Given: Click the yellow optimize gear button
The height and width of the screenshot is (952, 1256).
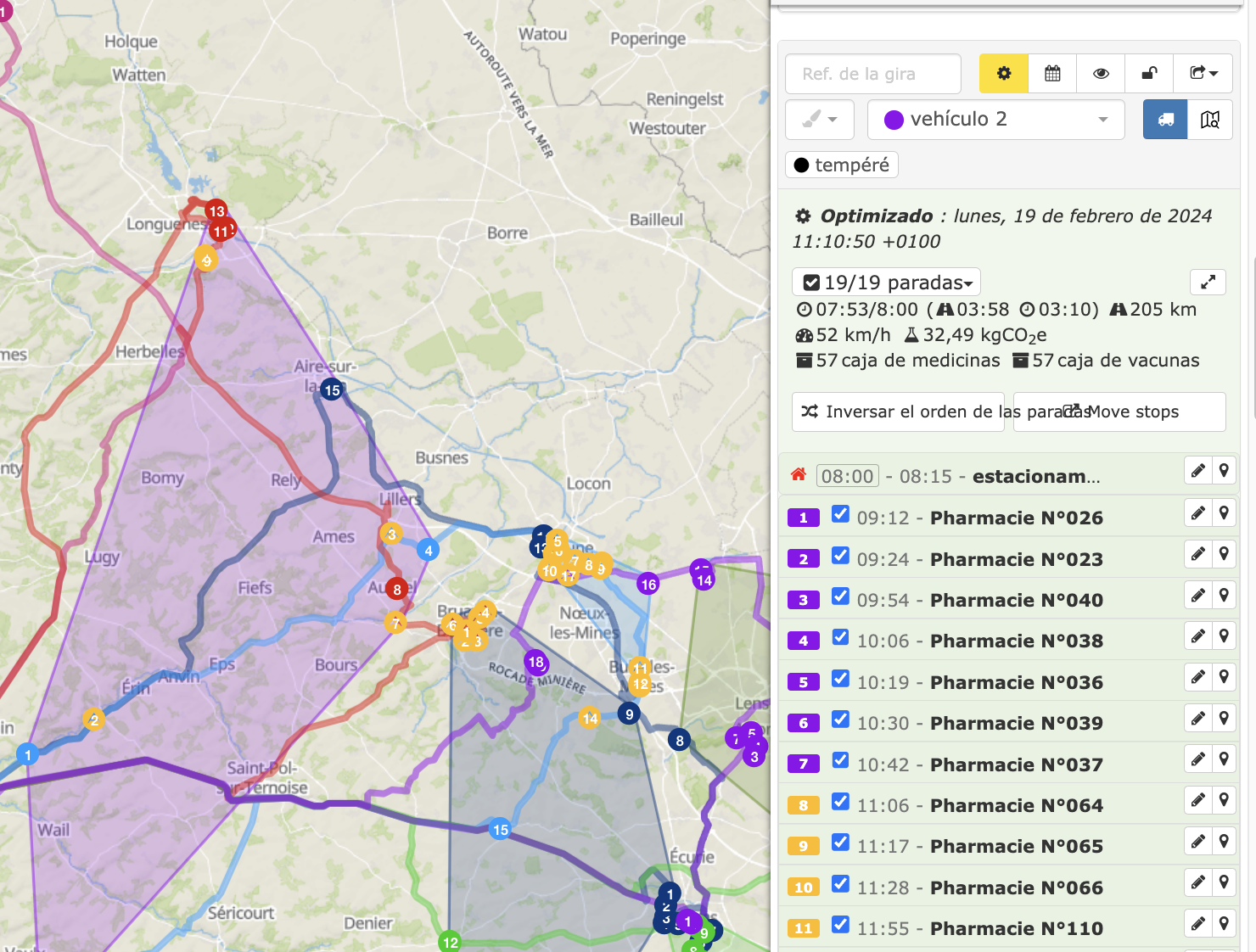Looking at the screenshot, I should [1003, 74].
